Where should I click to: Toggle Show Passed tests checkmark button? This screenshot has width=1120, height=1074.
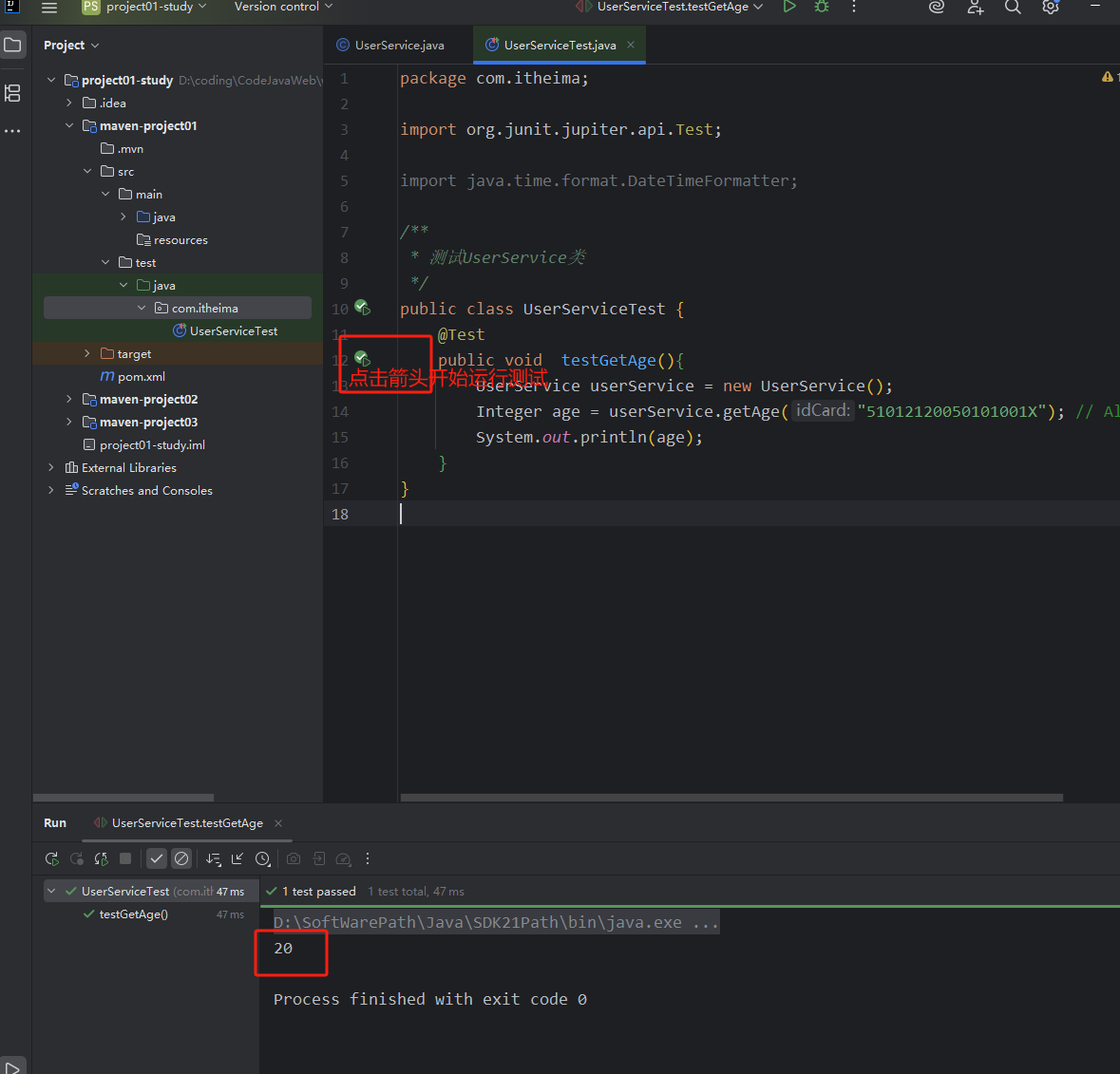click(157, 858)
